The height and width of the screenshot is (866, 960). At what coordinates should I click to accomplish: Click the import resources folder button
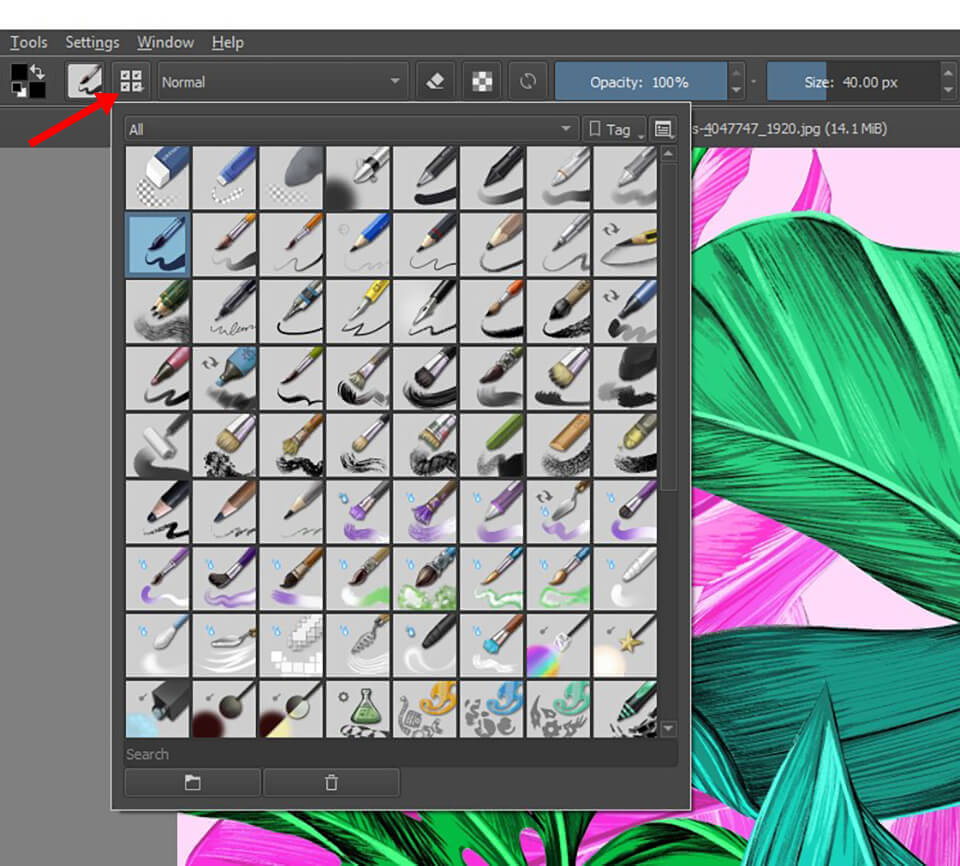(x=192, y=783)
